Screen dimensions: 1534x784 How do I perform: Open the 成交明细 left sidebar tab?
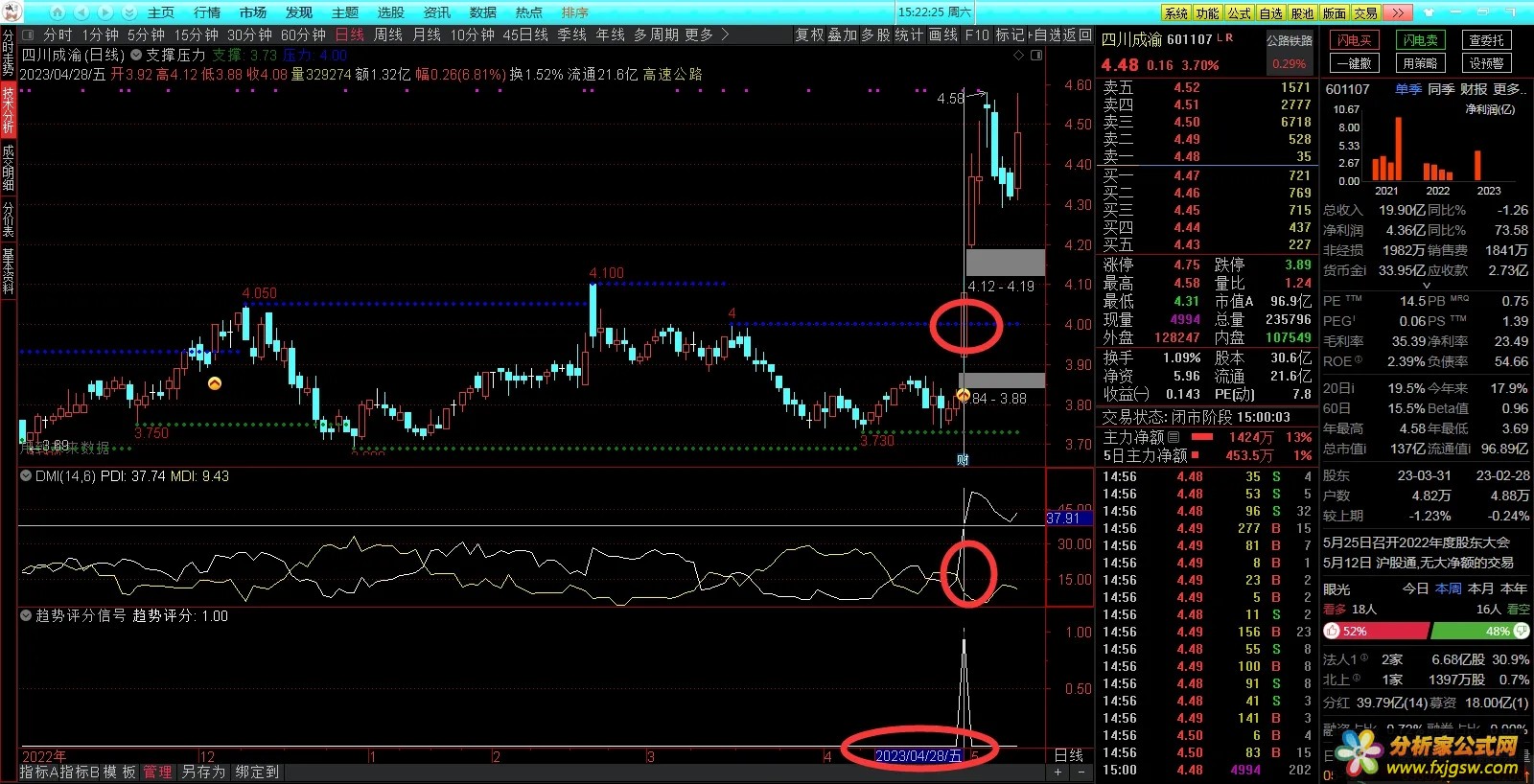[x=8, y=169]
